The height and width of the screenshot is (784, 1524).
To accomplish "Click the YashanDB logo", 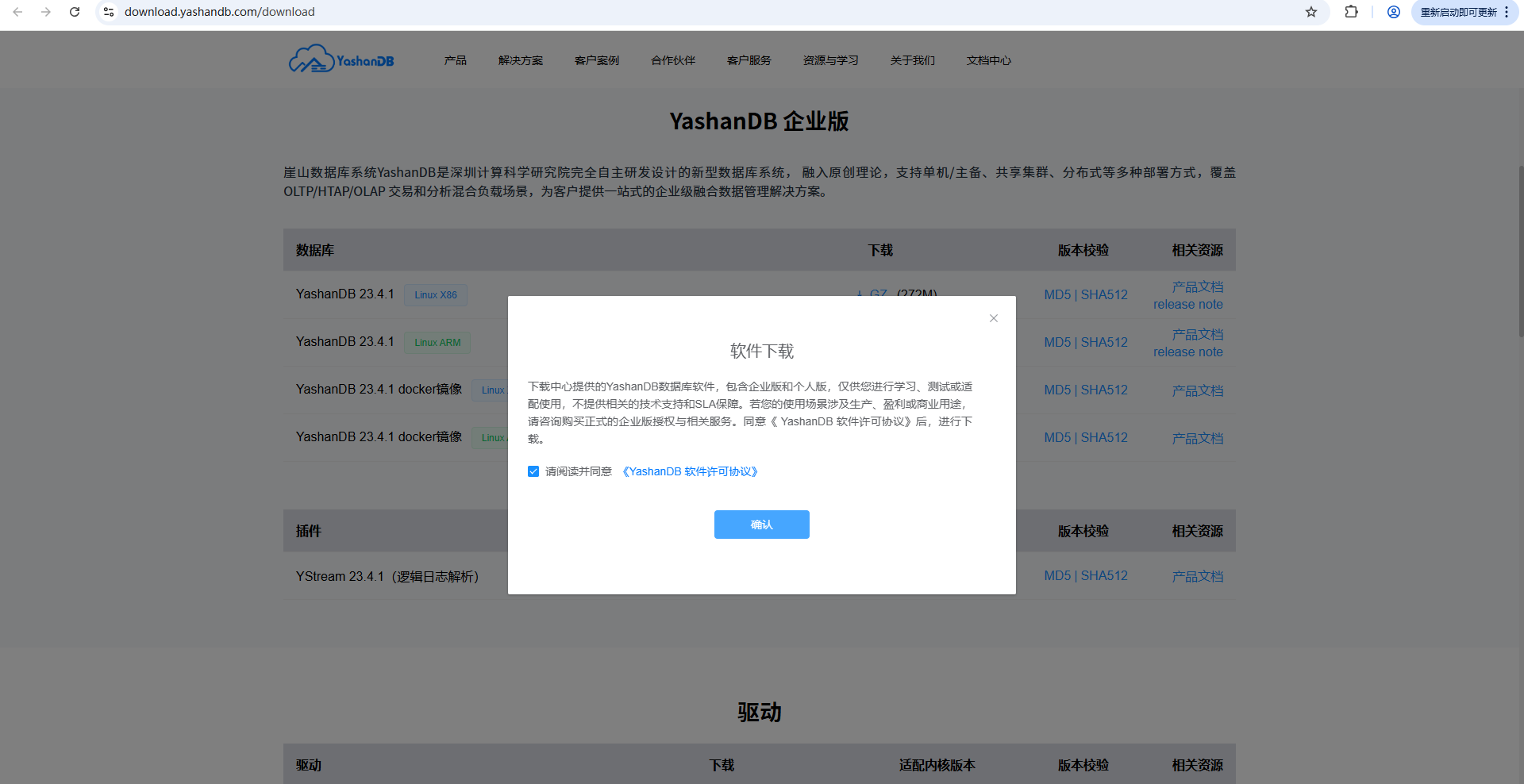I will click(340, 58).
